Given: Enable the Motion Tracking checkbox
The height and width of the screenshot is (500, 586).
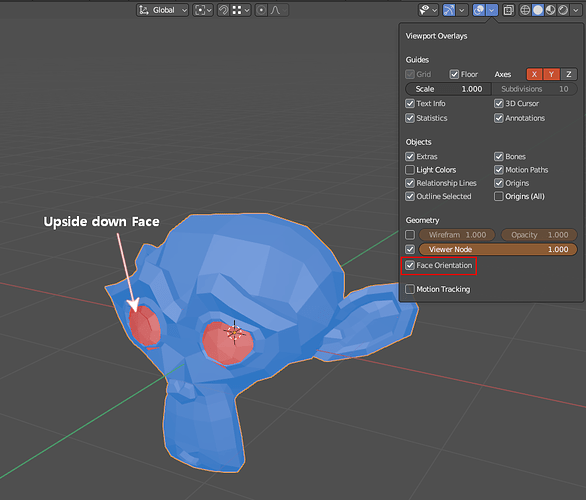Looking at the screenshot, I should pyautogui.click(x=410, y=289).
